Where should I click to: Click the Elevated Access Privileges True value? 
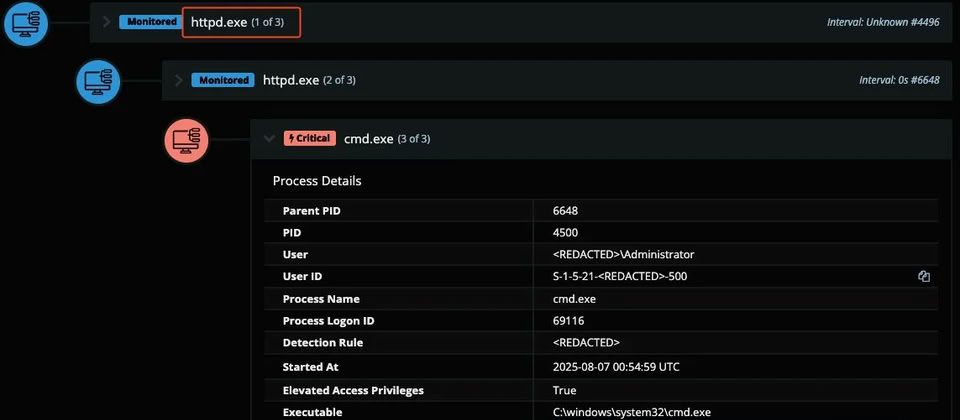coord(564,390)
